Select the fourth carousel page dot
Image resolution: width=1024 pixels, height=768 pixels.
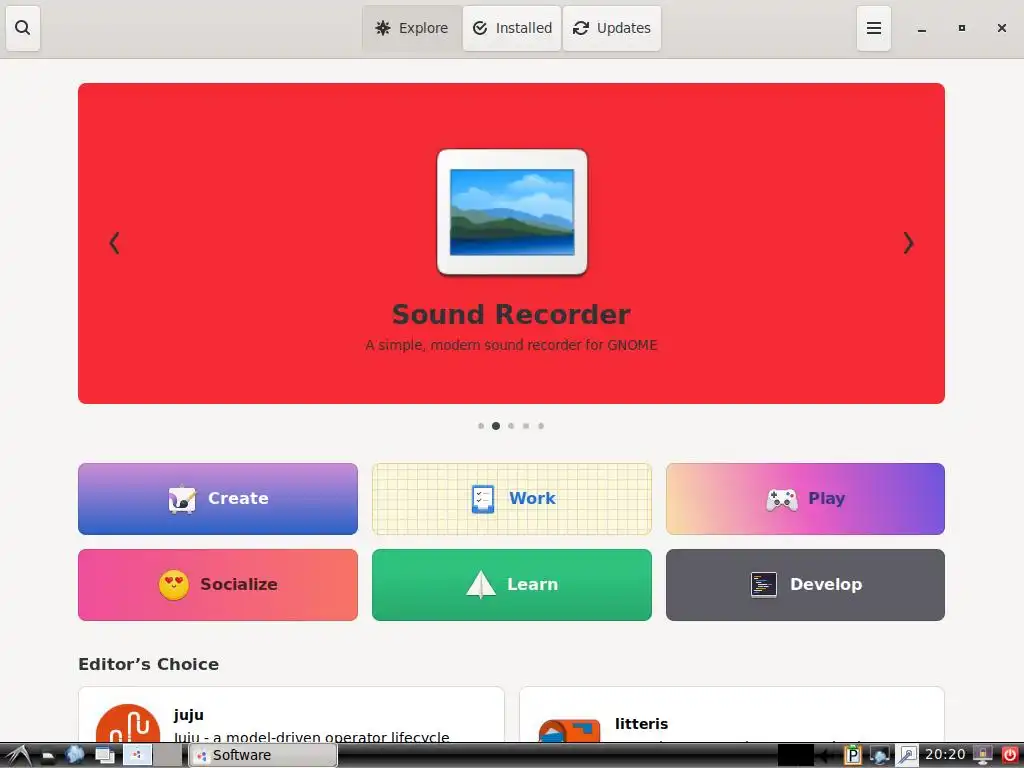pos(526,426)
